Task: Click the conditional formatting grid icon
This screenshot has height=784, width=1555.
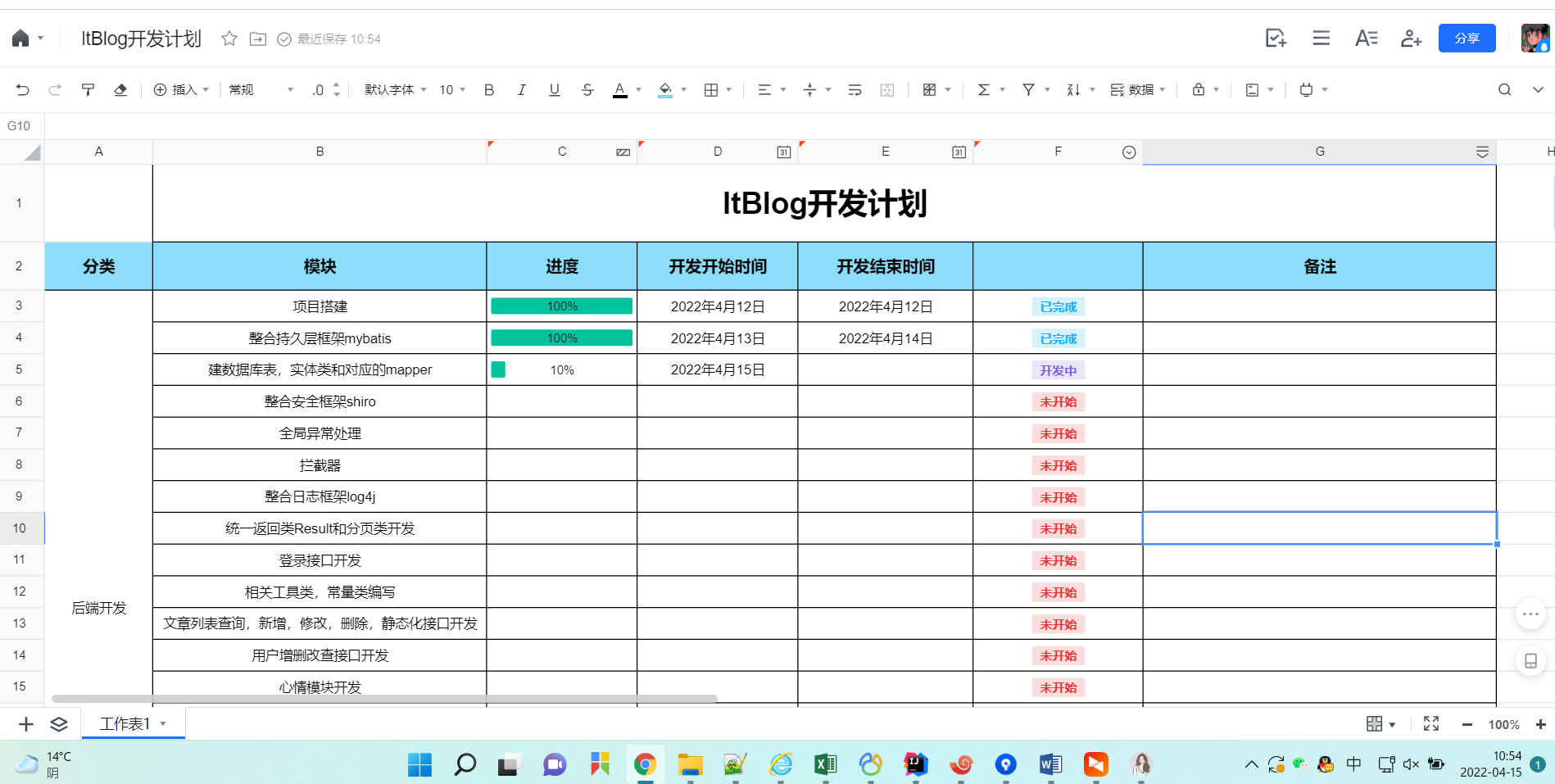Action: [x=929, y=90]
